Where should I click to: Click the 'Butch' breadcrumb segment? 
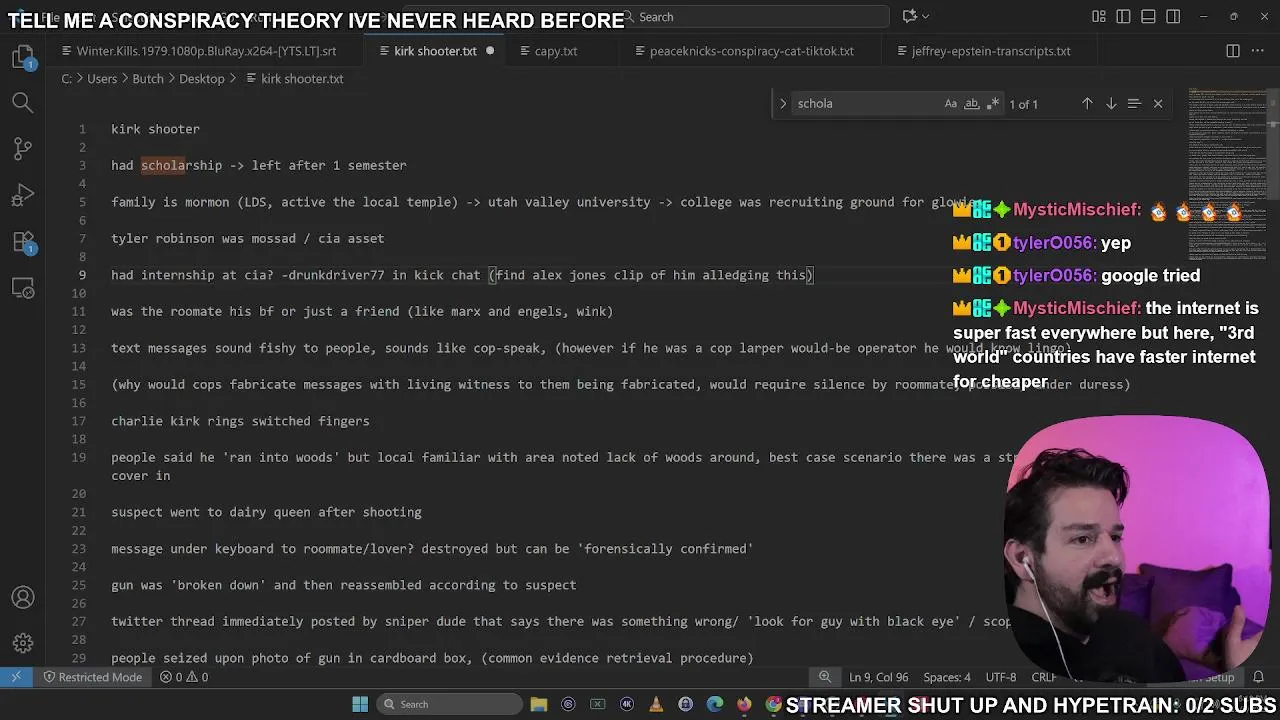click(148, 79)
